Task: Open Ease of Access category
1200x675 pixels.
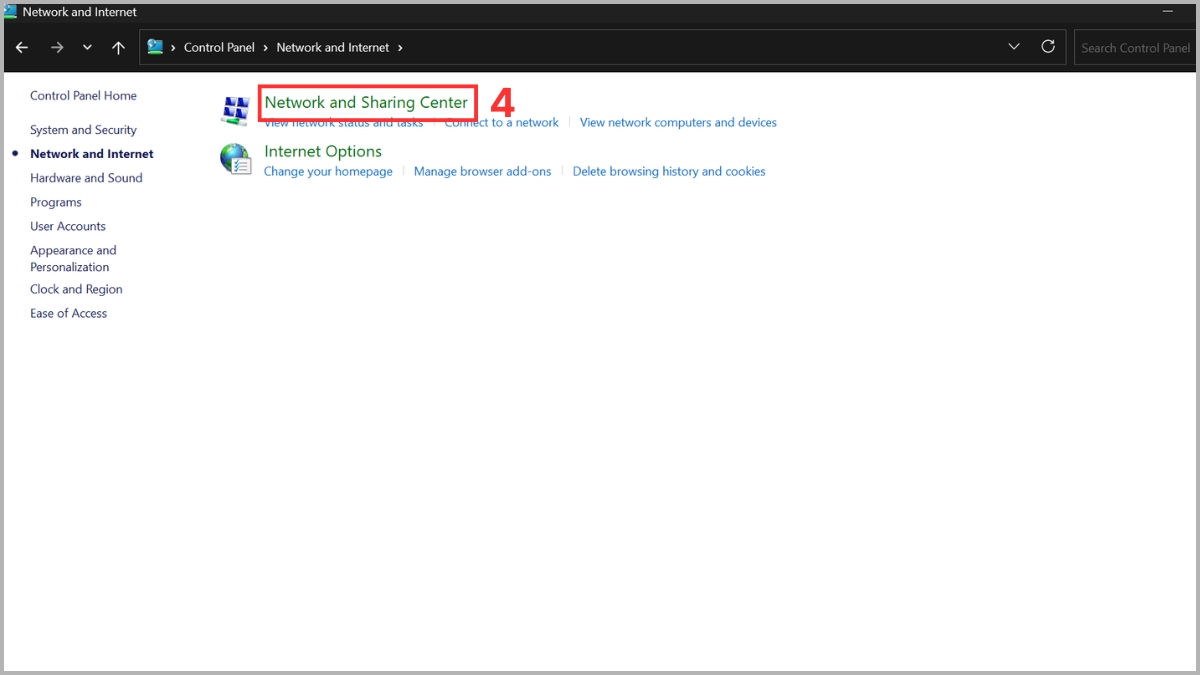Action: point(68,313)
